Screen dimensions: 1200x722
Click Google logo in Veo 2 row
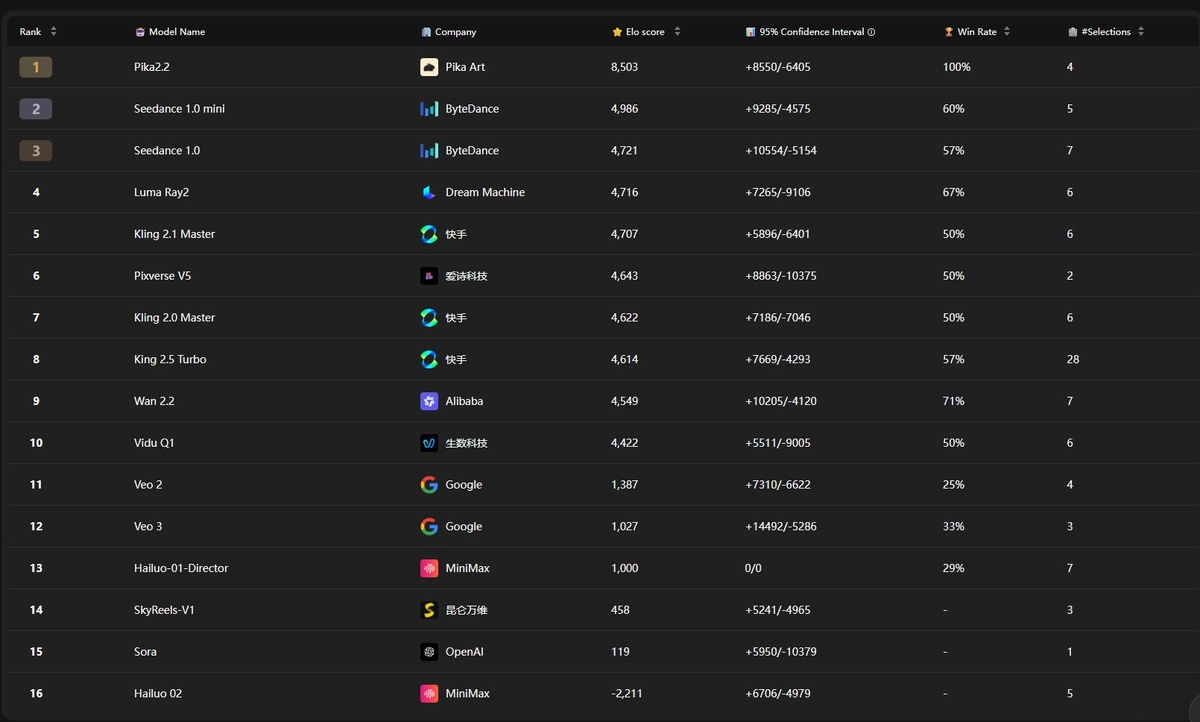[429, 485]
